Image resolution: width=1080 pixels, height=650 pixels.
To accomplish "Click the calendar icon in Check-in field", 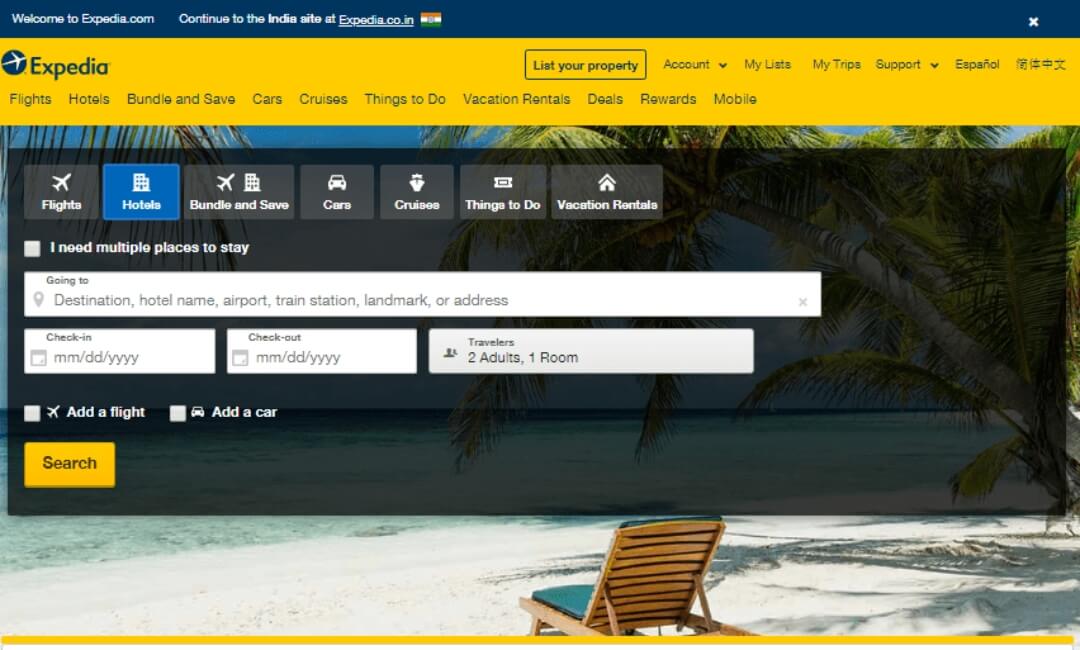I will [x=37, y=356].
